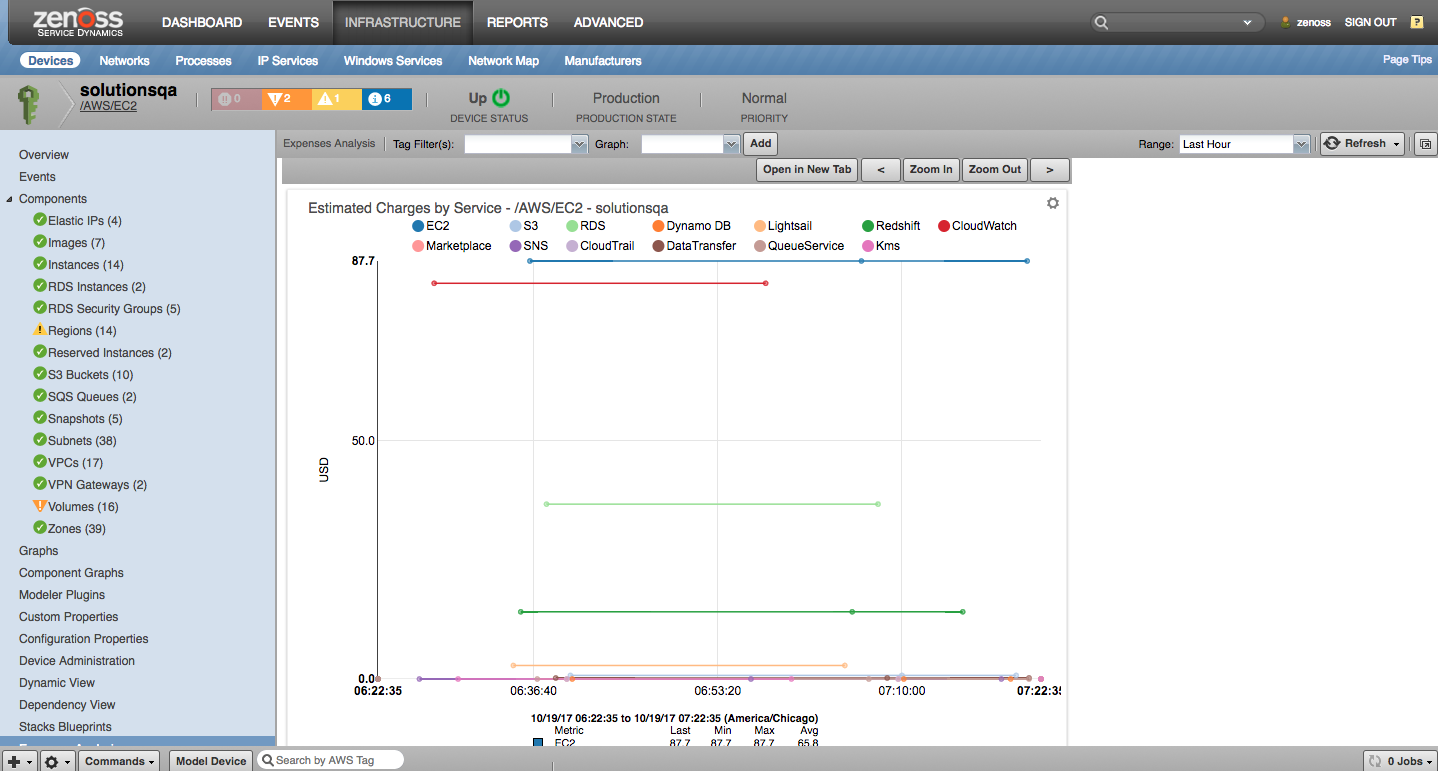Screen dimensions: 1438x771
Task: Click the Zoom In button
Action: [931, 170]
